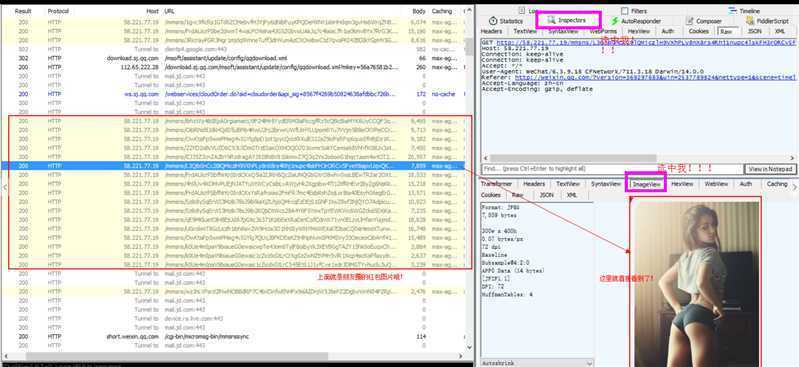
Task: Select the device.ra.live.com:443 tunnel row
Action: tap(234, 319)
